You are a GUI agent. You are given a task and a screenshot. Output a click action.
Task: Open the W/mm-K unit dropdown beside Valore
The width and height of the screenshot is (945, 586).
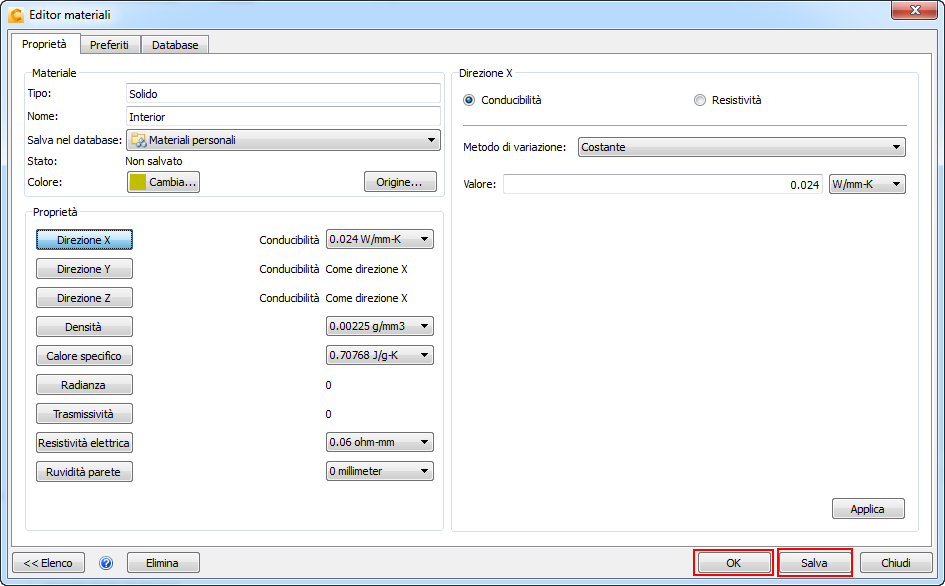tap(867, 184)
